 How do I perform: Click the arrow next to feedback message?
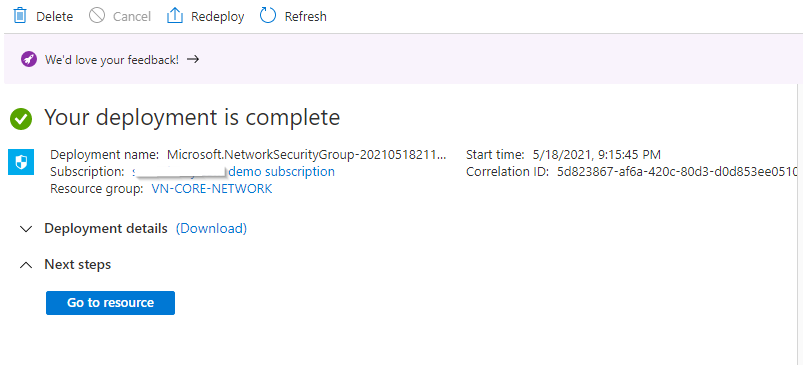pyautogui.click(x=193, y=59)
